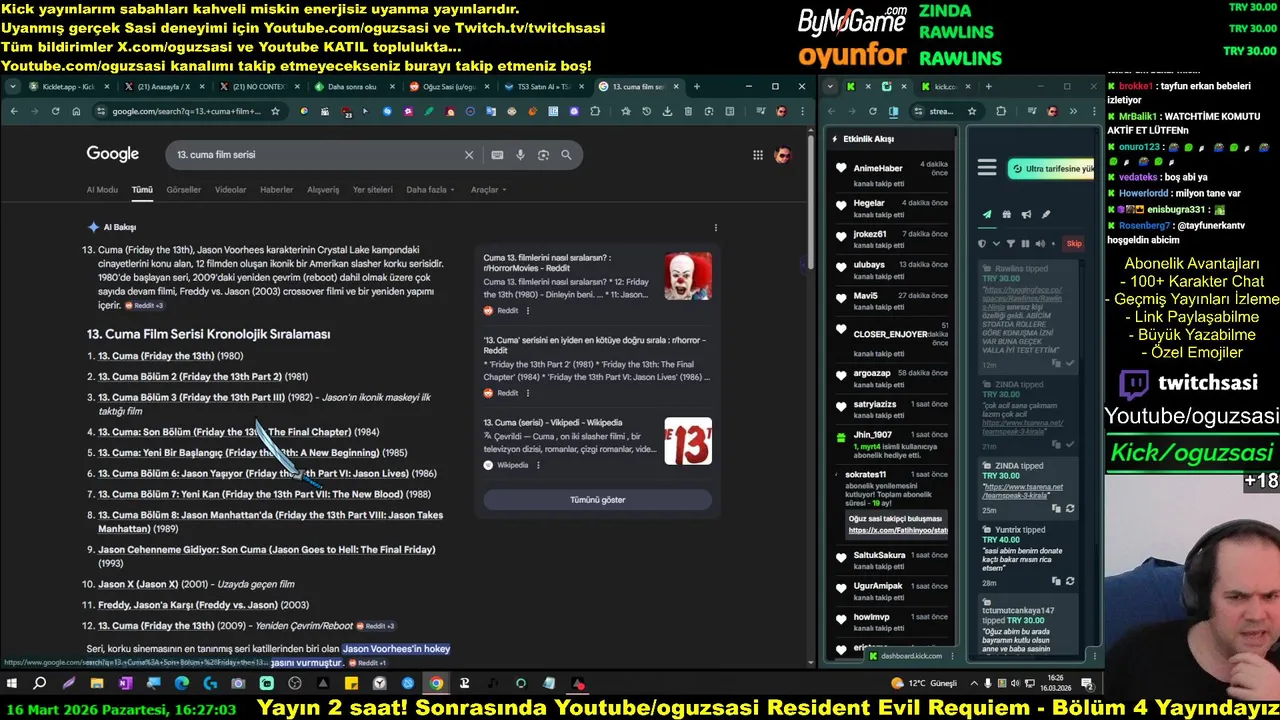Open the Chrome icon in the taskbar

(x=436, y=684)
